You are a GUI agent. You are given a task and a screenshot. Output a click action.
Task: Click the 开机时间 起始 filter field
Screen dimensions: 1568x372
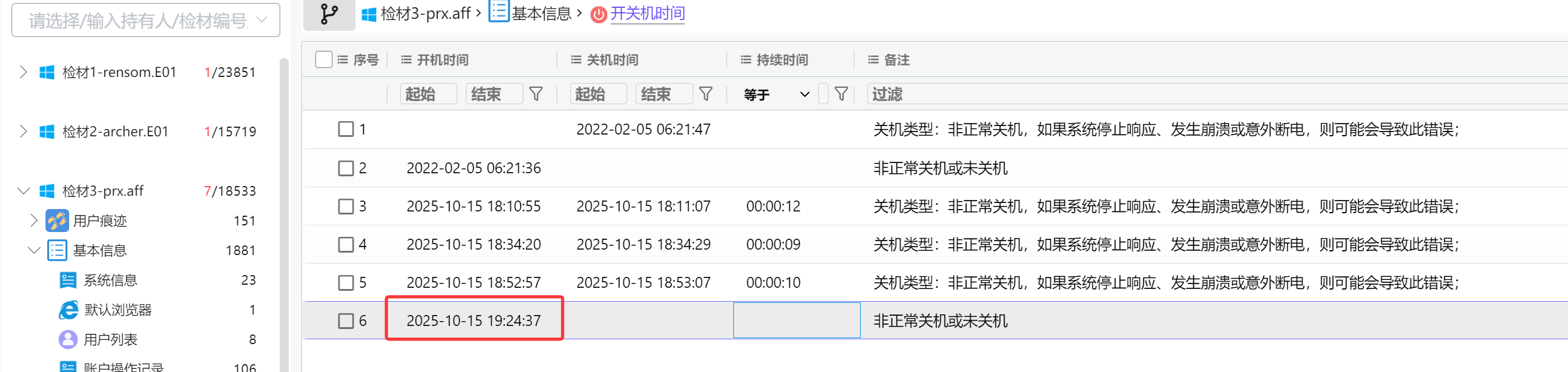point(428,95)
